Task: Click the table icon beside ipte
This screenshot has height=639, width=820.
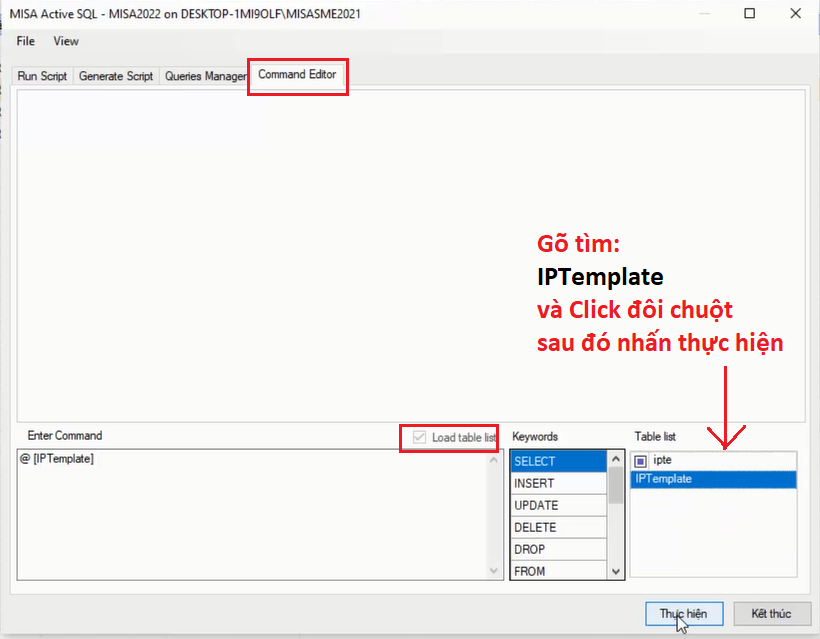Action: pyautogui.click(x=640, y=461)
